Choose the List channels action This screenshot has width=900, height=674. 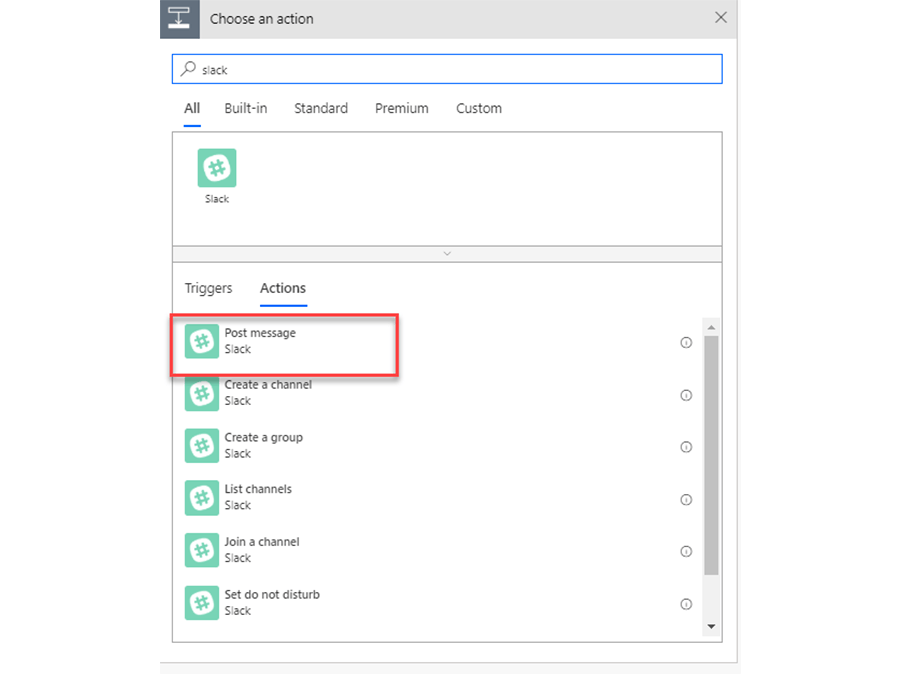(439, 498)
